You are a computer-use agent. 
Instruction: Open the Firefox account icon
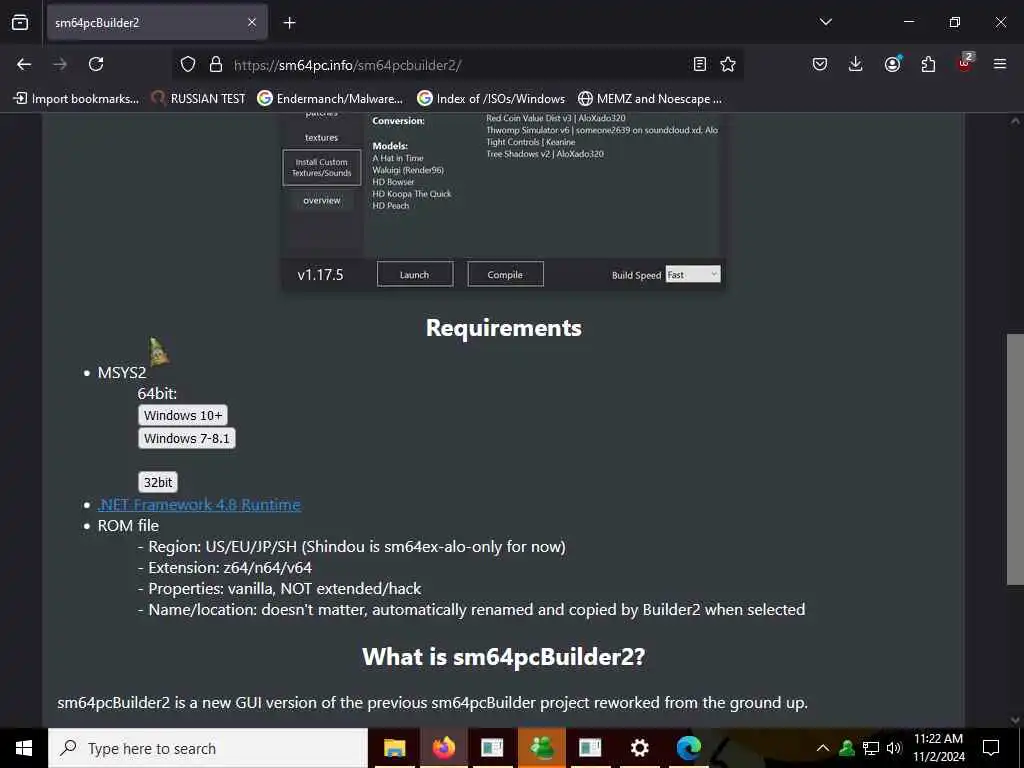892,64
